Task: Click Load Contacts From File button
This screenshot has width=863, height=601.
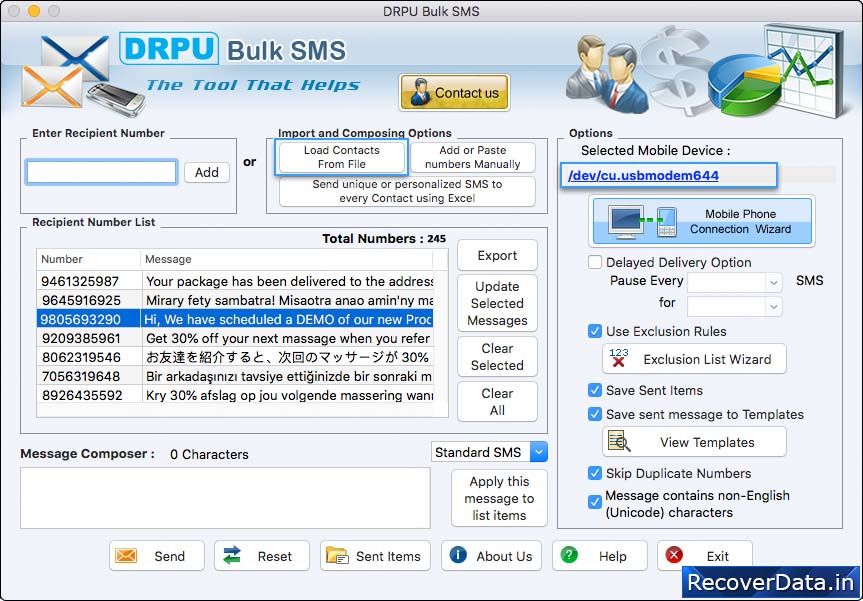Action: click(341, 157)
